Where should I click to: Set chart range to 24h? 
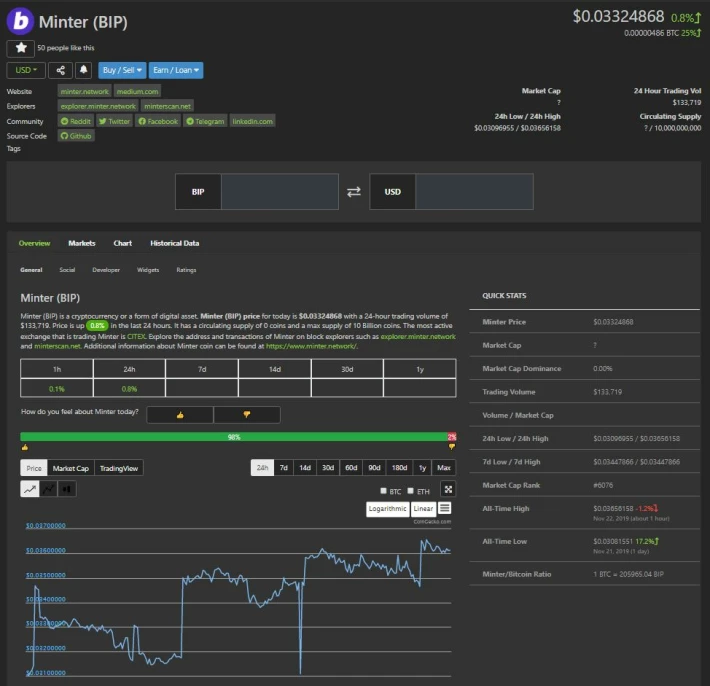[x=262, y=468]
